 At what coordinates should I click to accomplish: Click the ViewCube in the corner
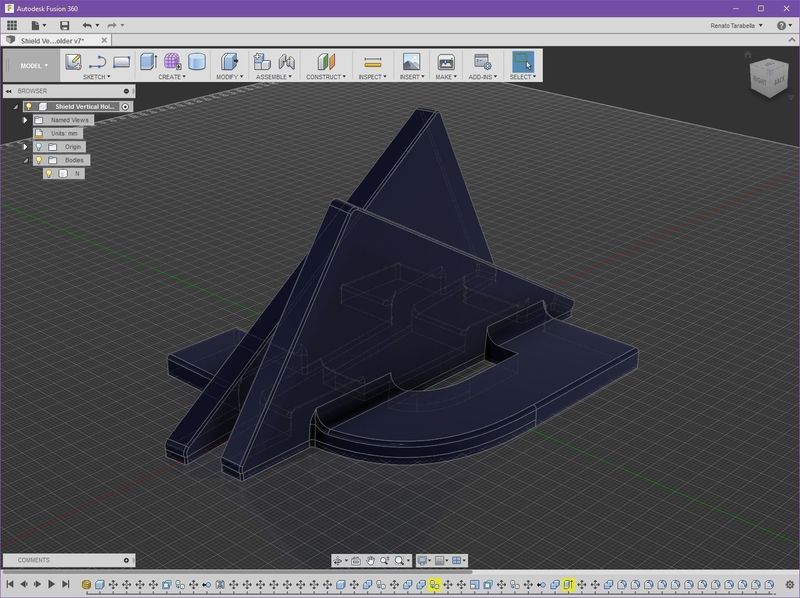tap(769, 79)
